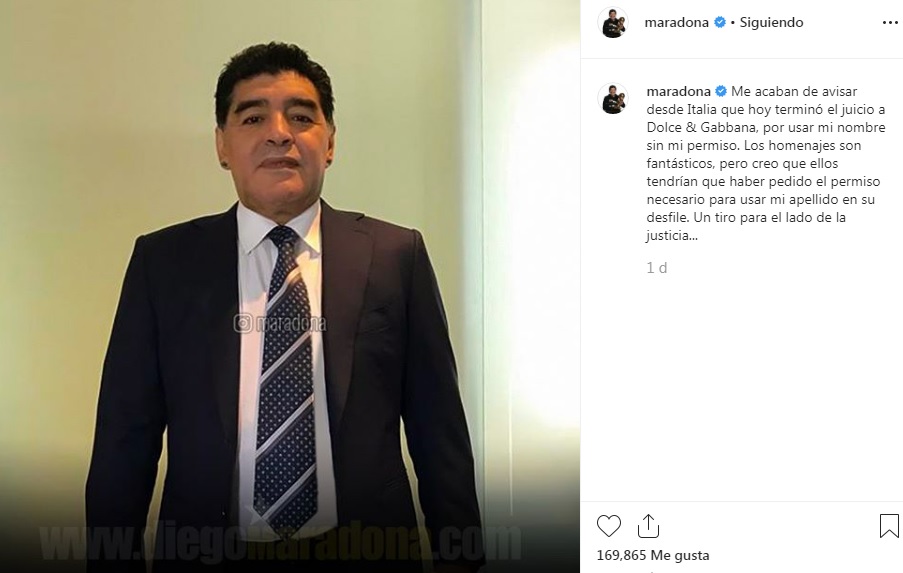This screenshot has width=903, height=573.
Task: Click the www.diegomaradona.com watermark text
Action: (x=280, y=540)
